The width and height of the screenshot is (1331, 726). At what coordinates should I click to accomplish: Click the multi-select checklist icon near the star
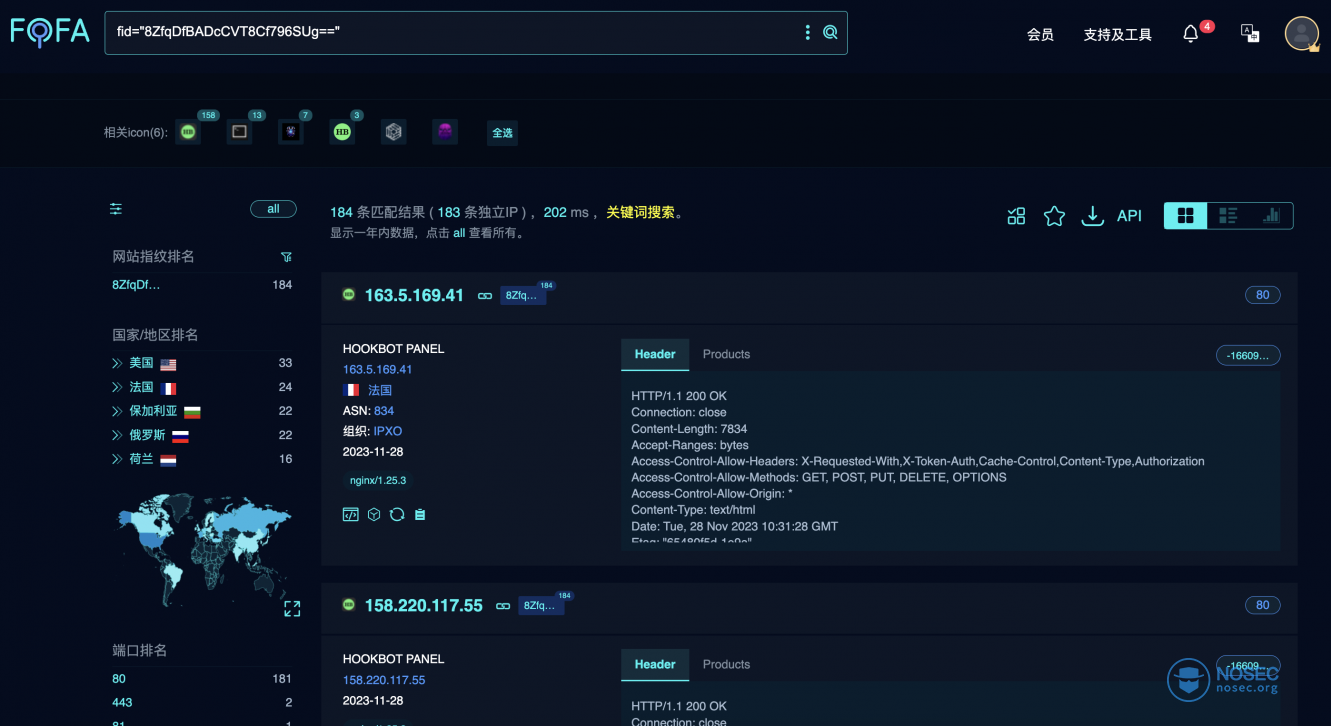[1016, 216]
